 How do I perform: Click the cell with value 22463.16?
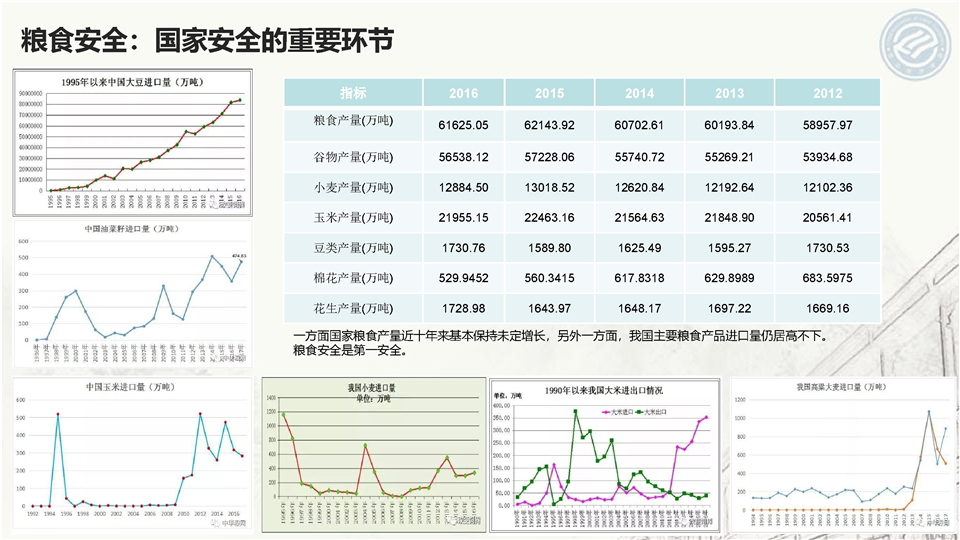coord(549,218)
